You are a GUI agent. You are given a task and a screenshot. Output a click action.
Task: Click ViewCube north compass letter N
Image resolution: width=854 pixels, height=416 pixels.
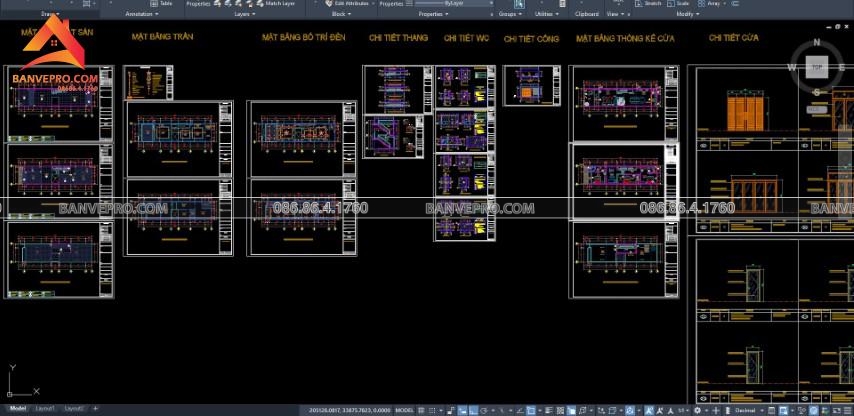click(x=816, y=42)
